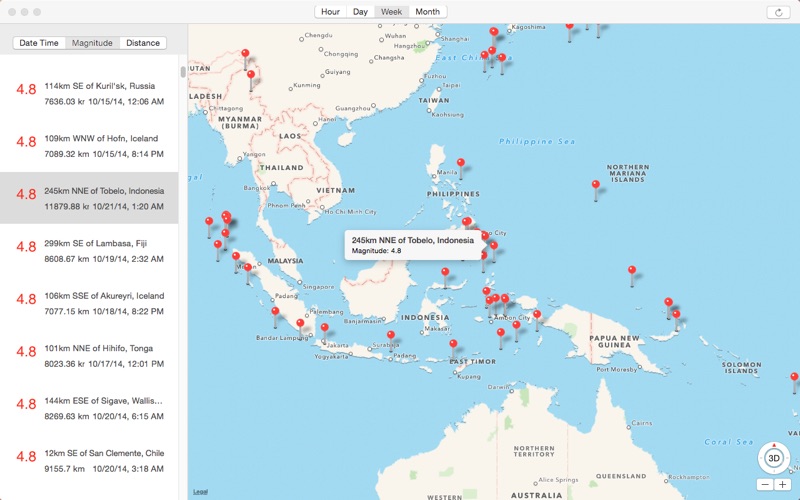This screenshot has width=800, height=500.
Task: Click the lone pin north of Papua New Guinea
Action: [x=632, y=270]
